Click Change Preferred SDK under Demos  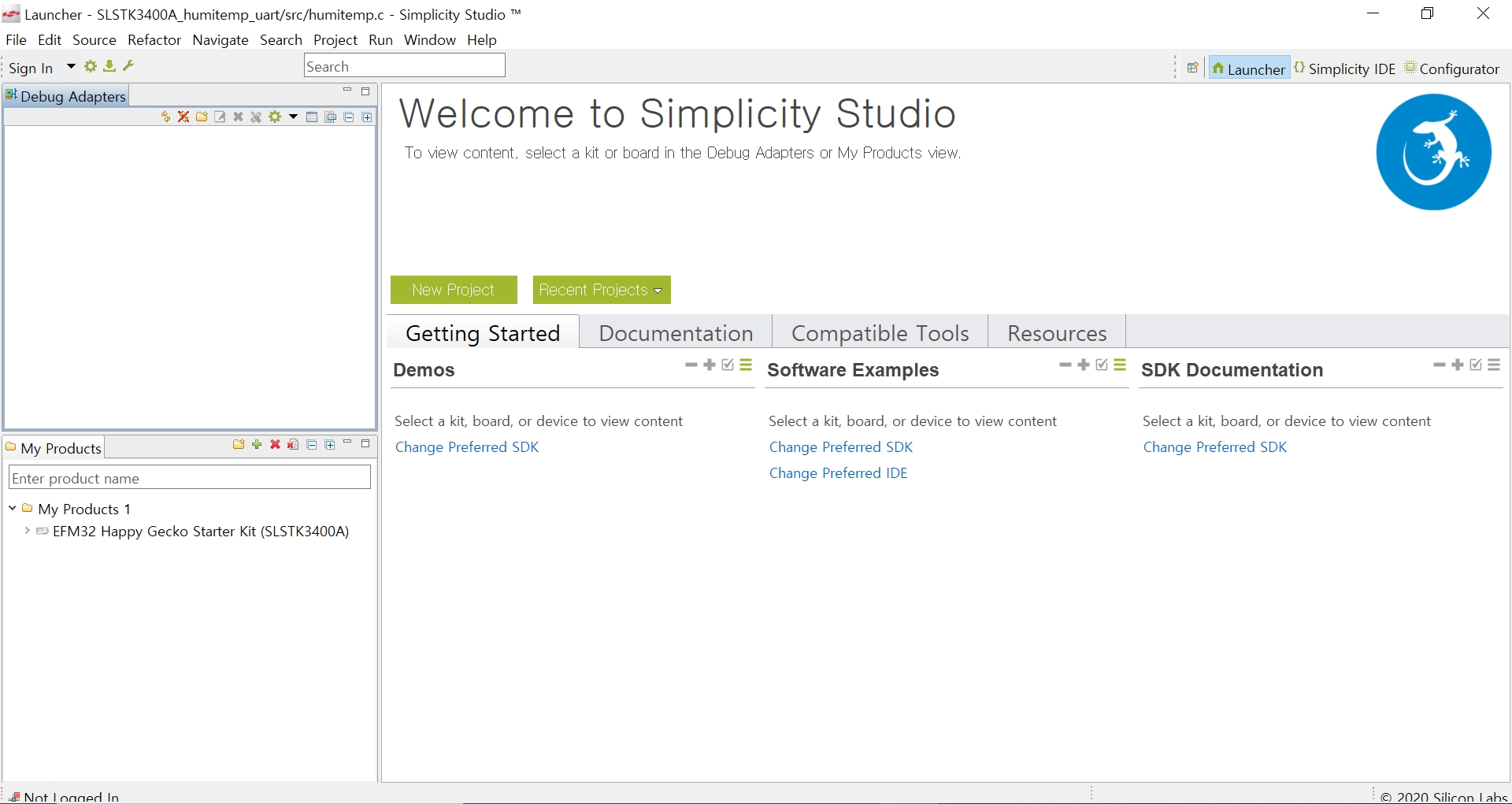(467, 447)
